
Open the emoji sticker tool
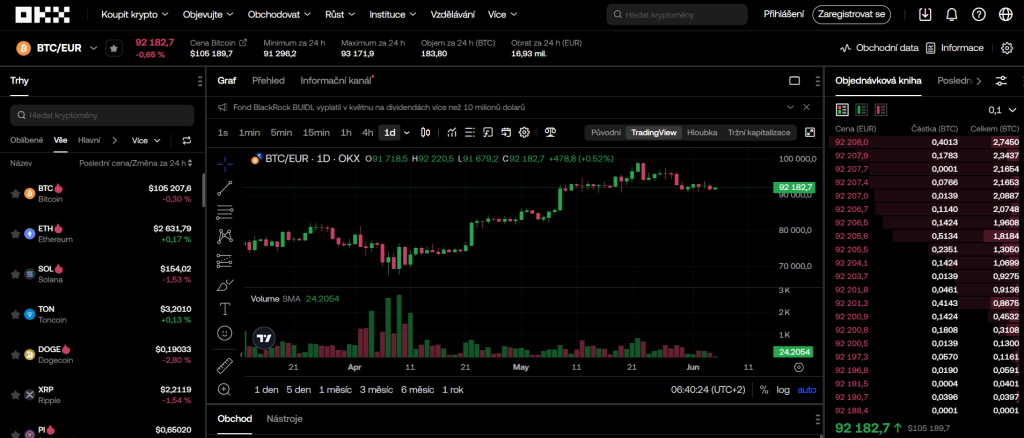pyautogui.click(x=225, y=333)
